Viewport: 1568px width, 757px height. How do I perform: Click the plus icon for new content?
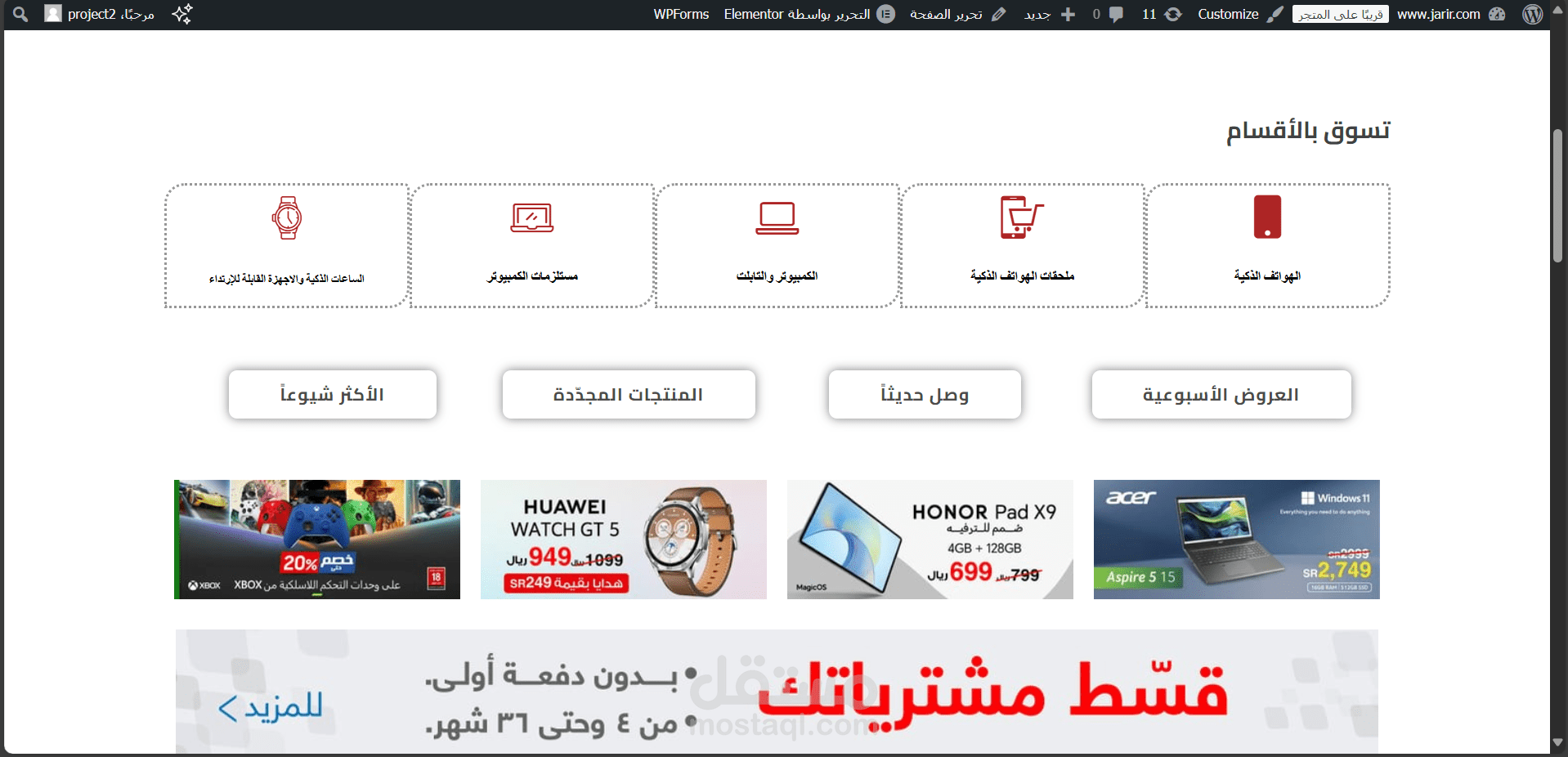1068,14
